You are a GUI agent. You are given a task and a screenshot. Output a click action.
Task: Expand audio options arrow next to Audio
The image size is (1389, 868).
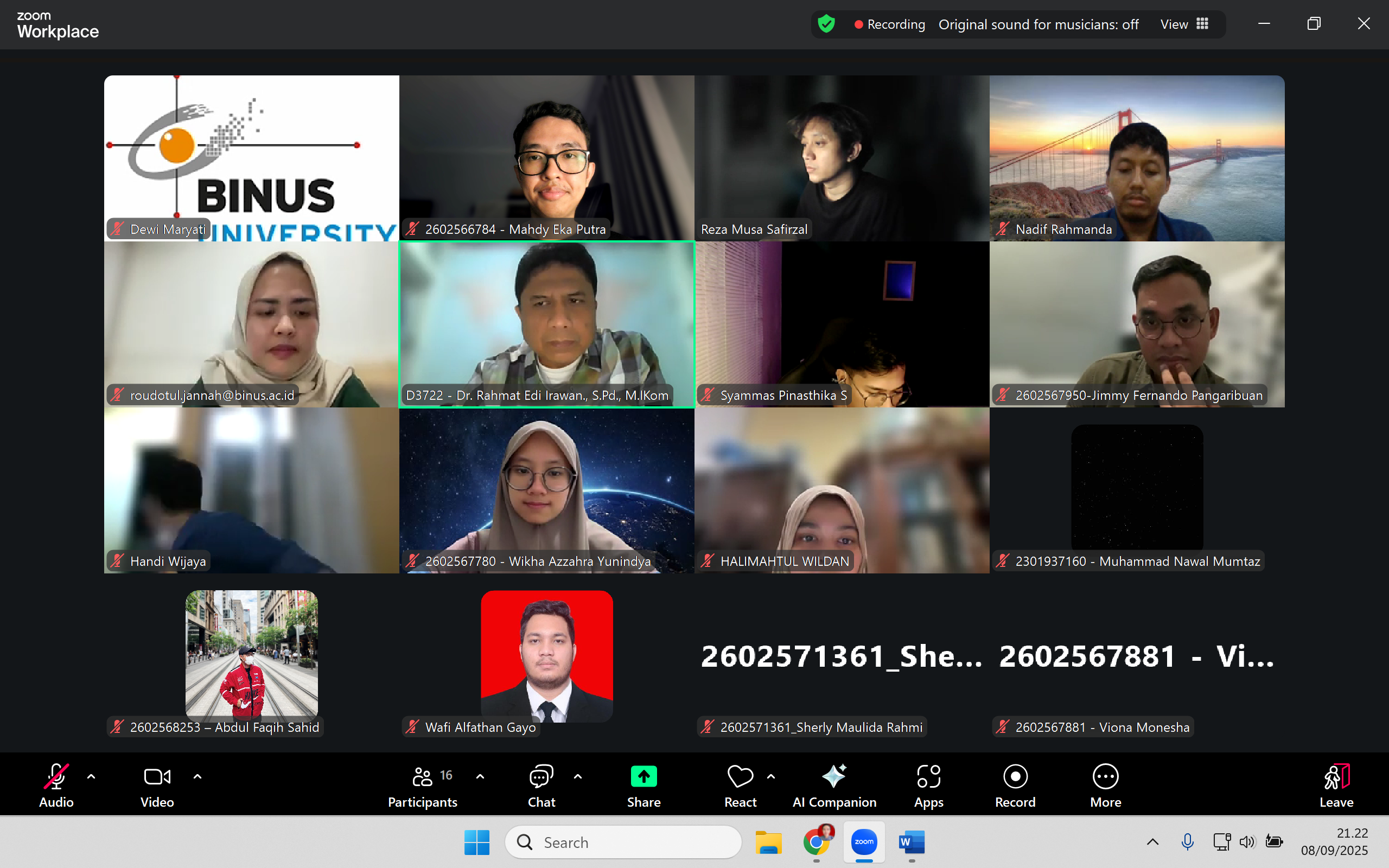(91, 777)
